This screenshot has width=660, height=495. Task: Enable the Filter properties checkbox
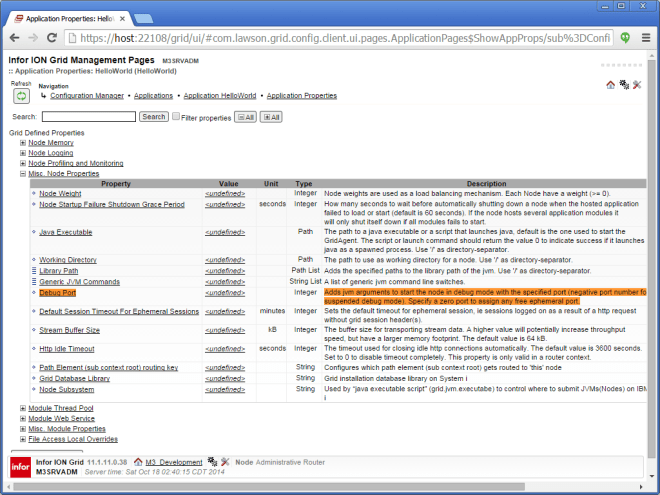click(x=176, y=117)
